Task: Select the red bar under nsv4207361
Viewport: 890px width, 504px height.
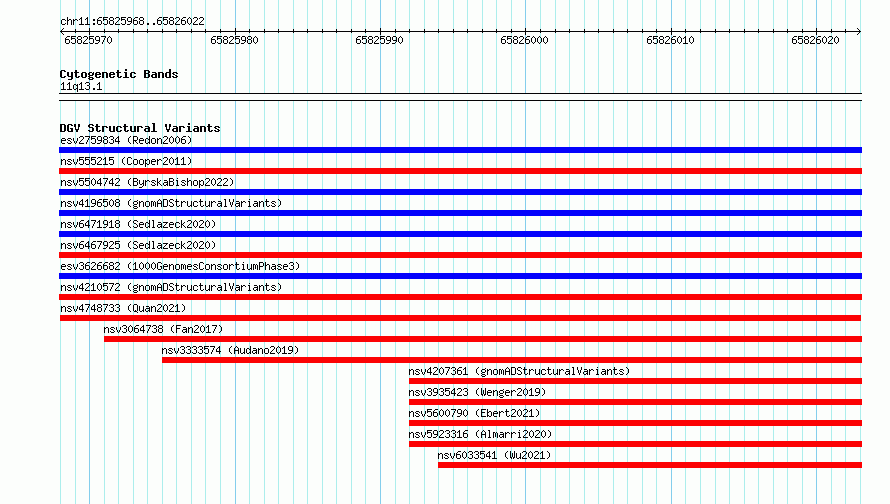Action: (x=635, y=381)
